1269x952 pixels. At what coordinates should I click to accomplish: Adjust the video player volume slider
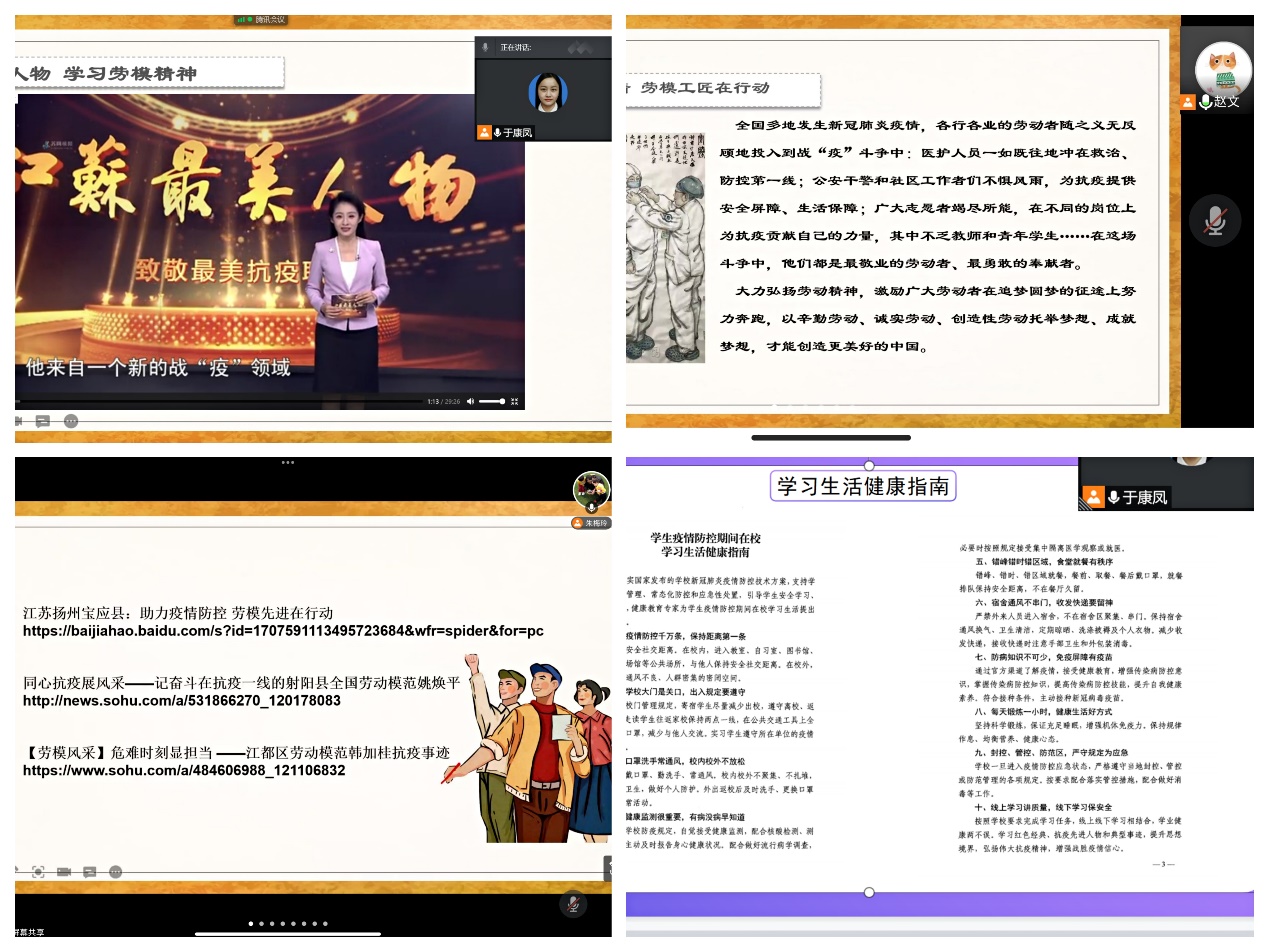491,401
